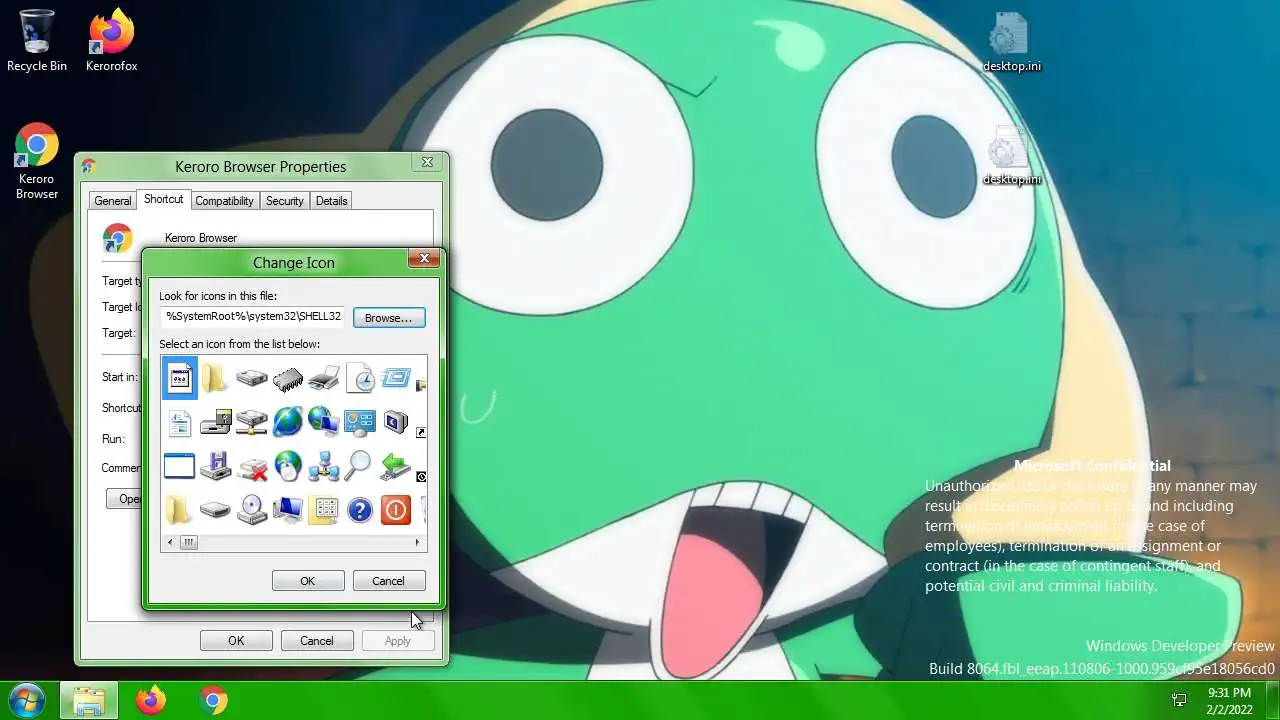Click Cancel in Keroro Browser Properties
This screenshot has width=1280, height=720.
click(x=317, y=641)
